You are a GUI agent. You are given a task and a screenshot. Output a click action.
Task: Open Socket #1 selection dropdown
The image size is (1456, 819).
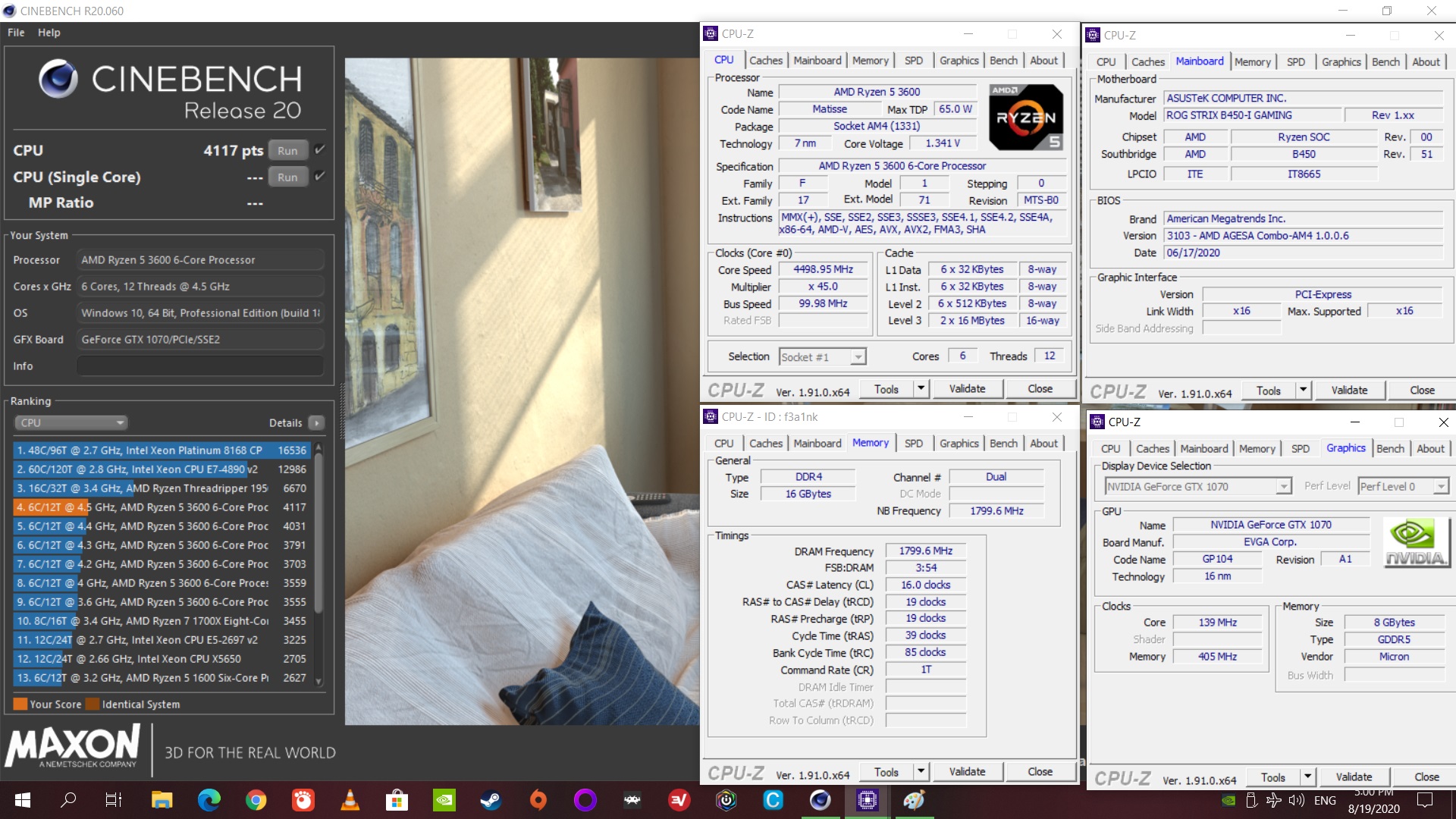(x=823, y=356)
